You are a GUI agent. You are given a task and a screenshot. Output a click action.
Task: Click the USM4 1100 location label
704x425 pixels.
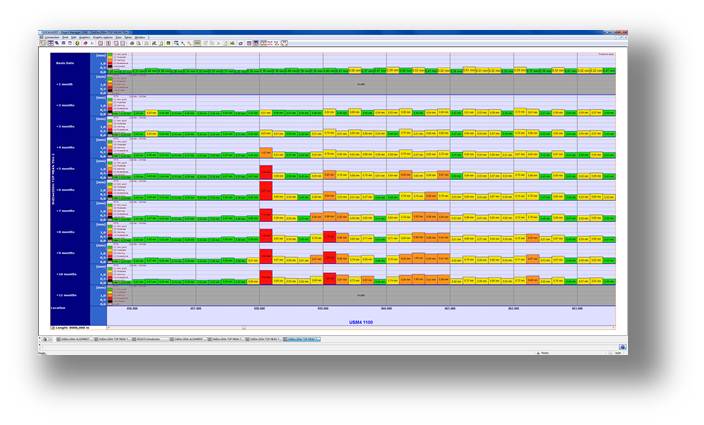point(360,322)
